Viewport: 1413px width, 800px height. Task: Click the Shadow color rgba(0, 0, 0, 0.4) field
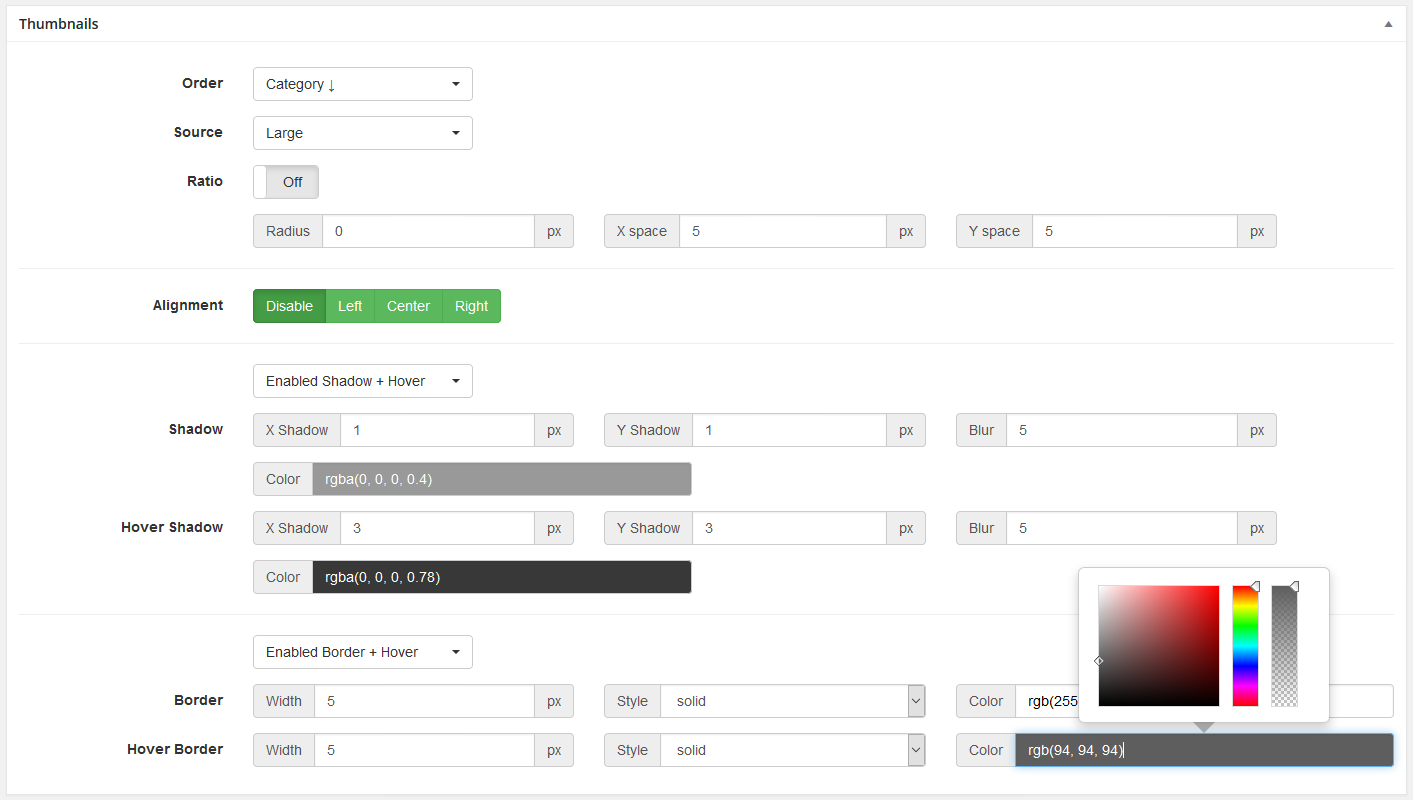(x=501, y=479)
